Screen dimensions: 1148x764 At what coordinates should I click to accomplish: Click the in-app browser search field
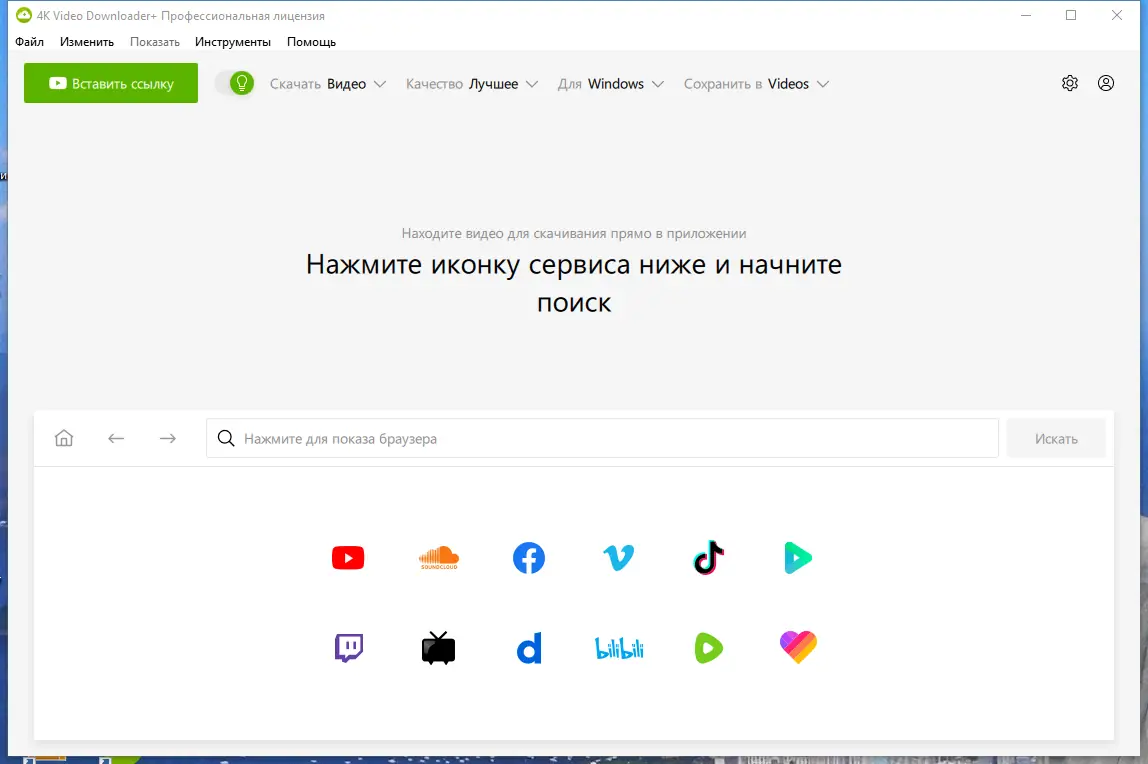coord(600,438)
